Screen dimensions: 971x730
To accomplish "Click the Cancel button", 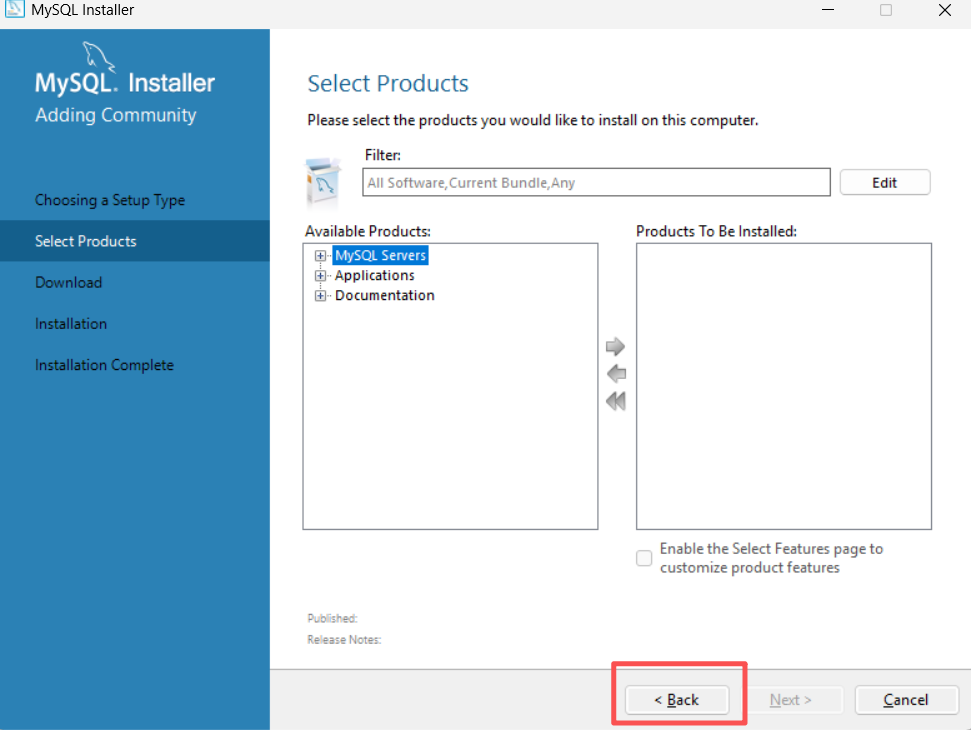I will 906,700.
